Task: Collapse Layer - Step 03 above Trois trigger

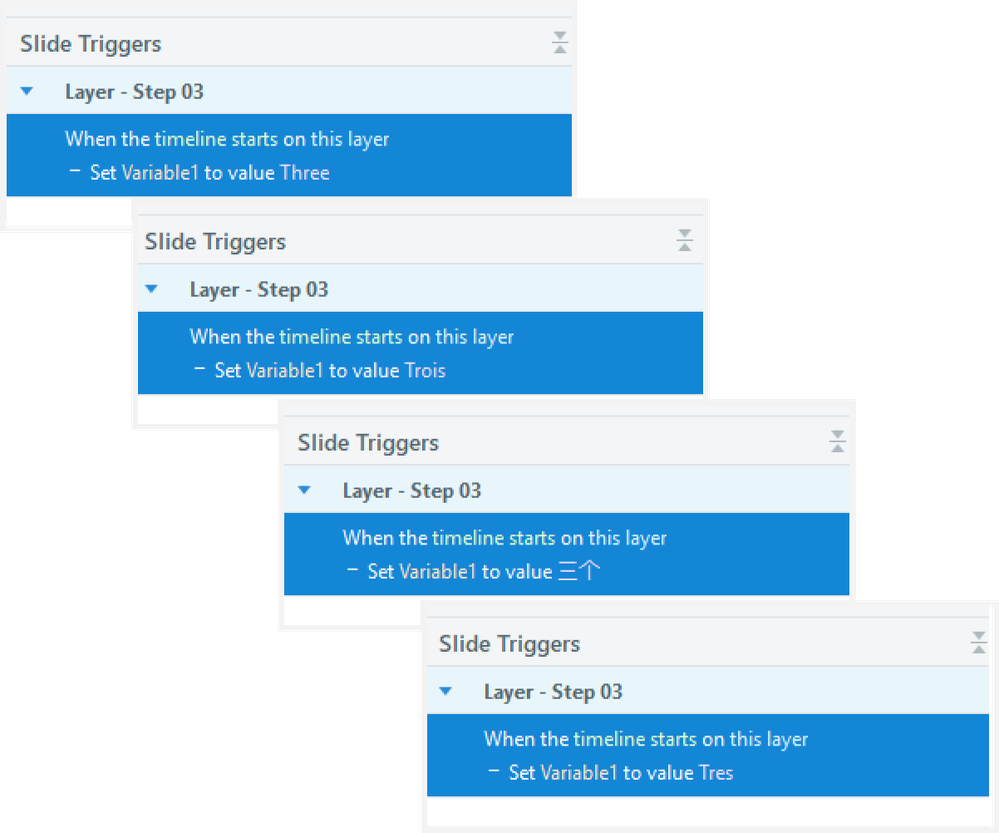Action: (152, 289)
